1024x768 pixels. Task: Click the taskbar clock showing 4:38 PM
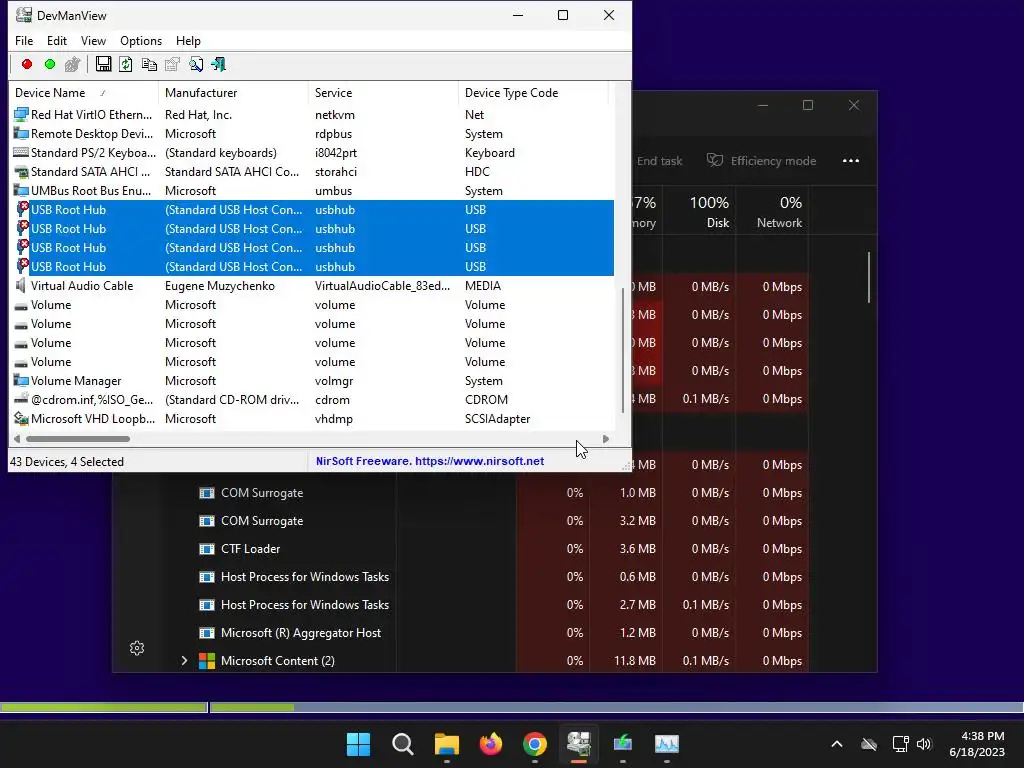tap(977, 744)
